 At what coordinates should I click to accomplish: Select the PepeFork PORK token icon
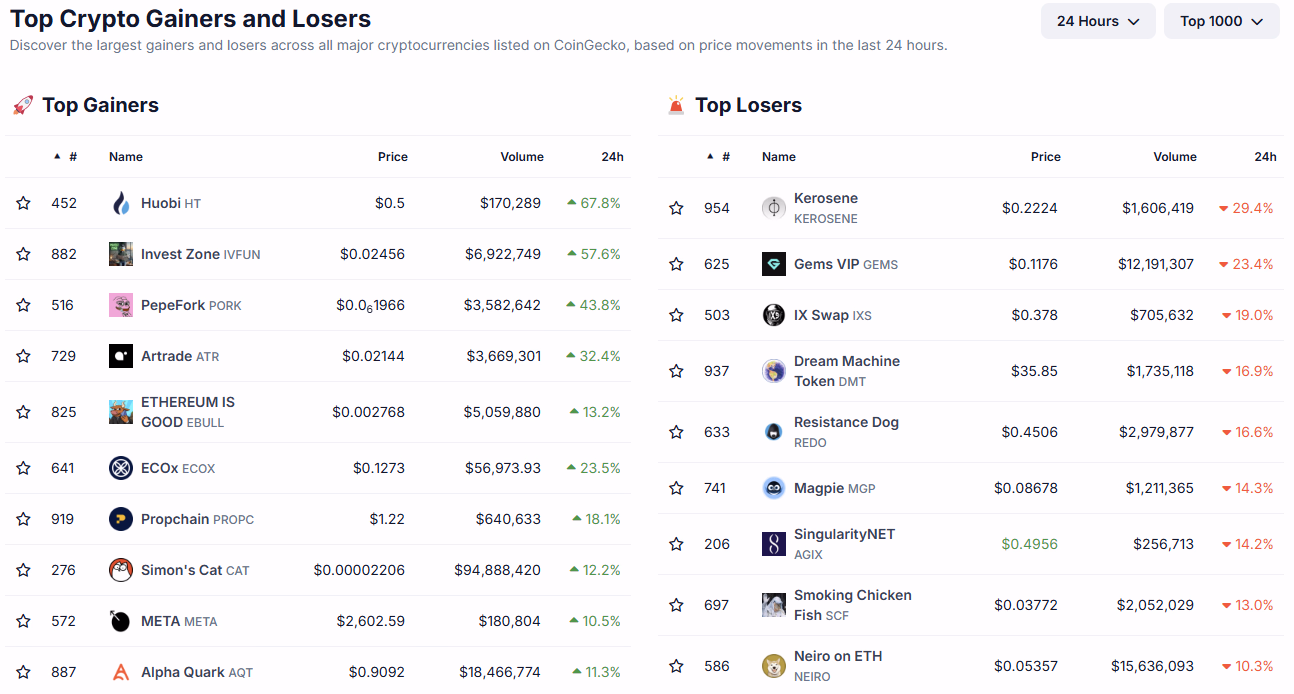coord(120,304)
